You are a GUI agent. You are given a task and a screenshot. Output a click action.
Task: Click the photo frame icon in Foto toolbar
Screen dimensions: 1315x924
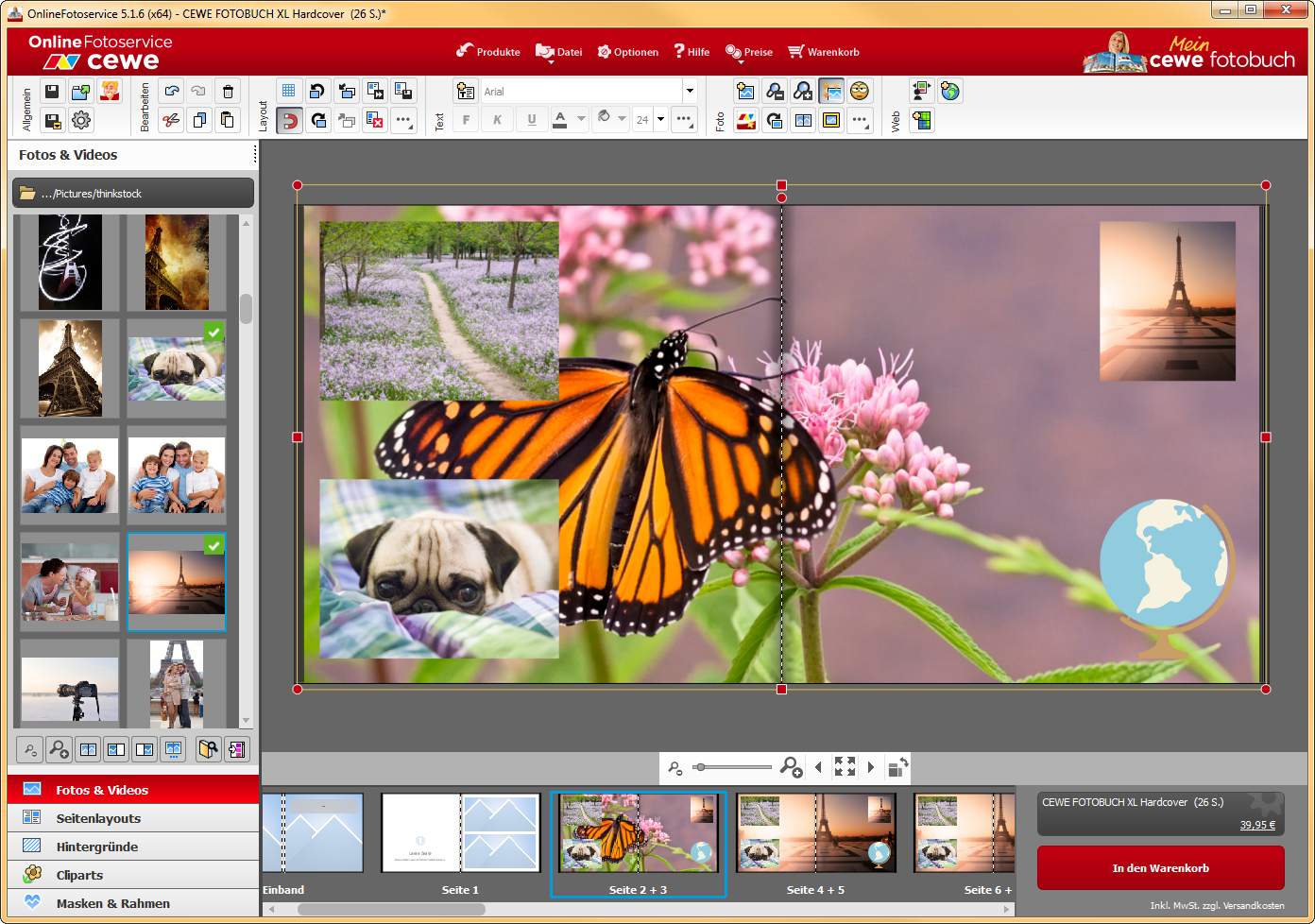pyautogui.click(x=831, y=120)
